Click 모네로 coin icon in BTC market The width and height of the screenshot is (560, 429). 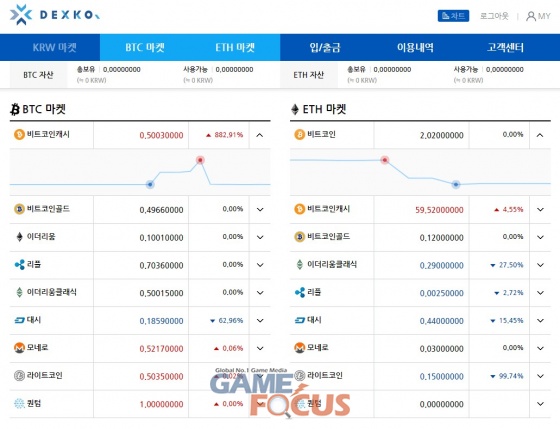tap(19, 348)
